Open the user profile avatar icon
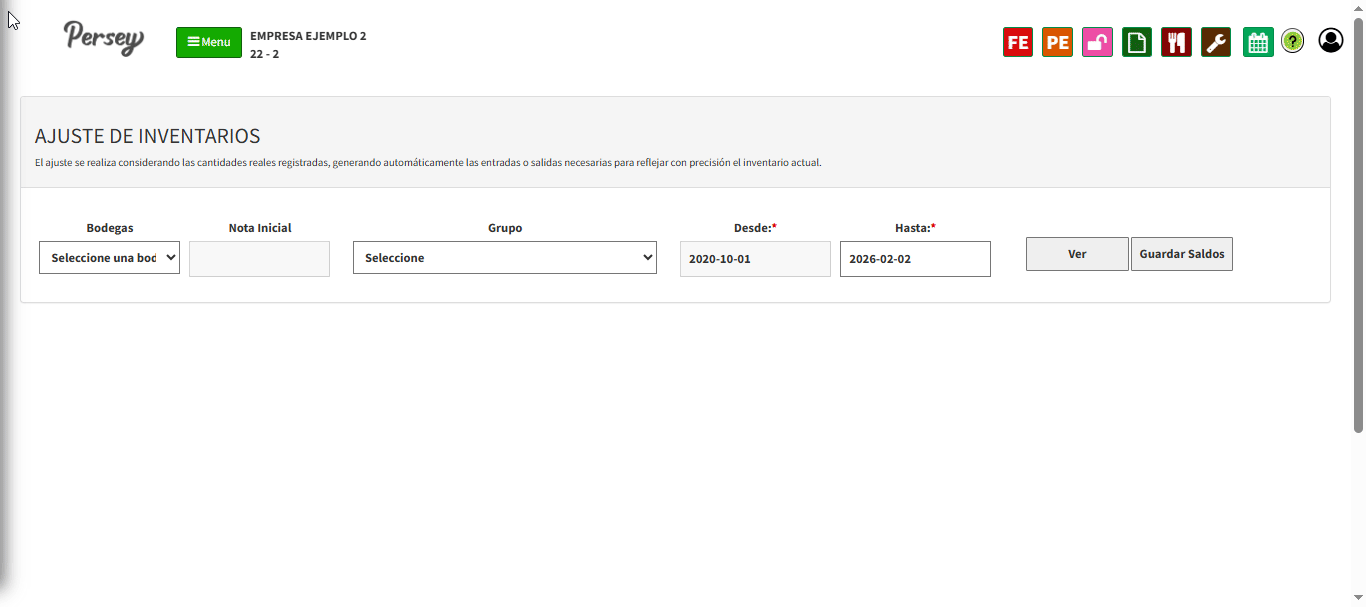The width and height of the screenshot is (1366, 607). [1330, 40]
